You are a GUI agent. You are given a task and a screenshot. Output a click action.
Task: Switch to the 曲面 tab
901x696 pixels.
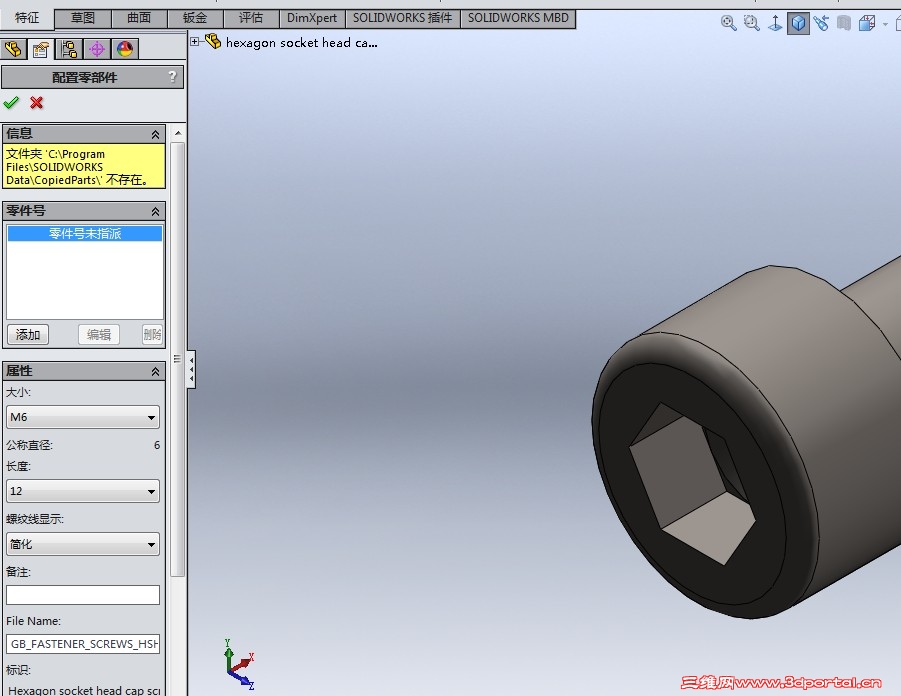click(x=138, y=18)
